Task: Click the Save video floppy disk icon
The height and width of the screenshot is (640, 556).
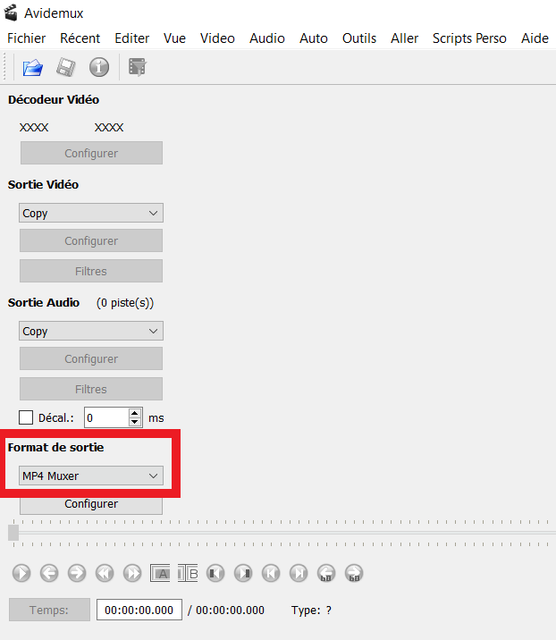Action: [x=66, y=67]
